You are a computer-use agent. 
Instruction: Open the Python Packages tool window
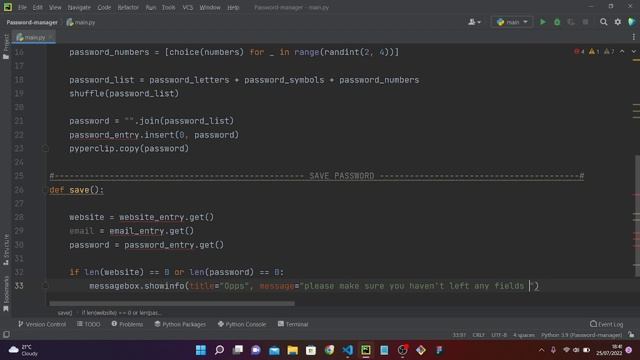pos(180,324)
